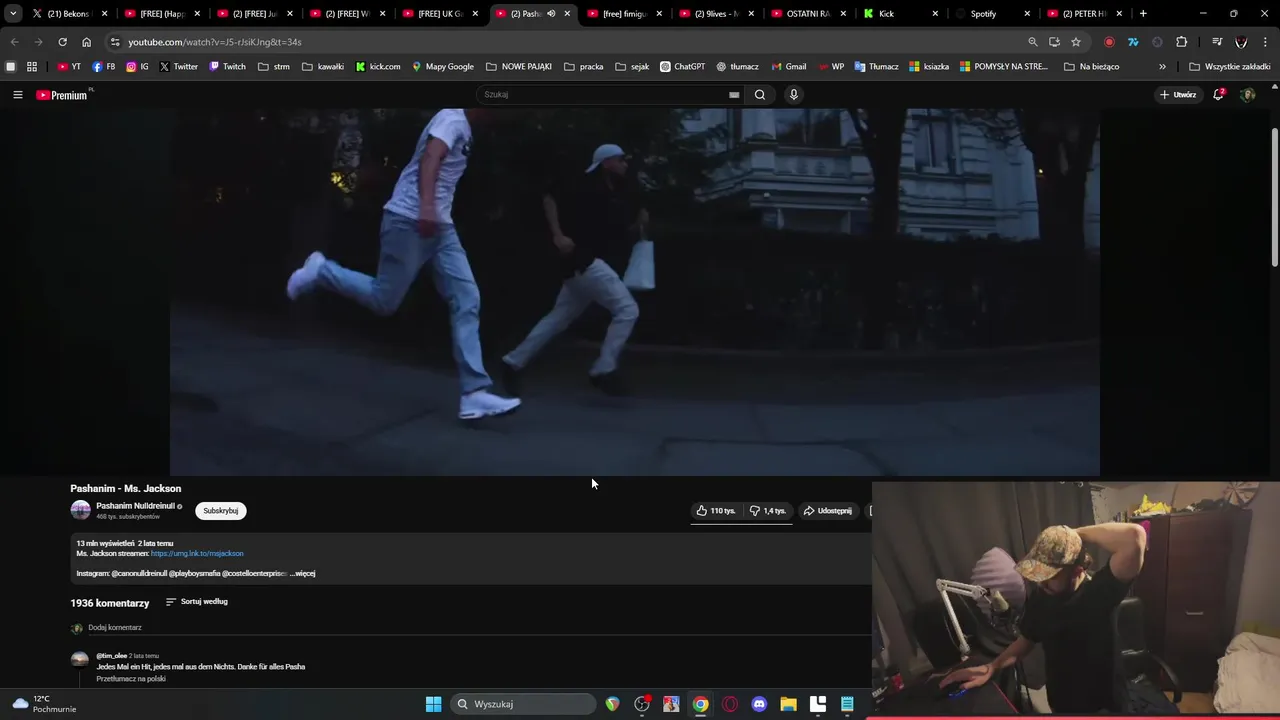This screenshot has width=1280, height=720.
Task: Subscribe using the Subskrybuj button
Action: [x=220, y=511]
